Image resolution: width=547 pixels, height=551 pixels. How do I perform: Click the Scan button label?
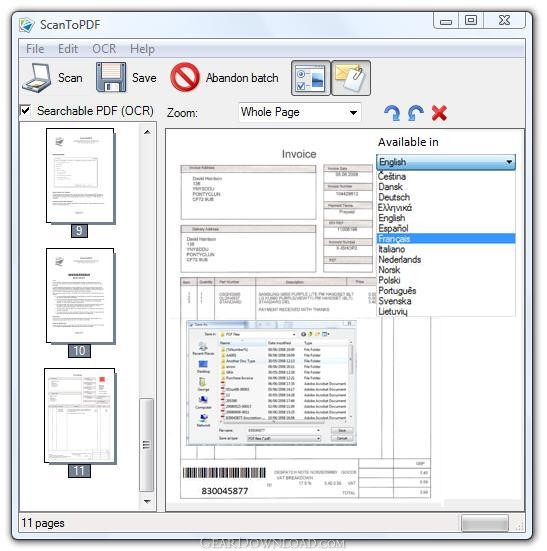point(70,78)
